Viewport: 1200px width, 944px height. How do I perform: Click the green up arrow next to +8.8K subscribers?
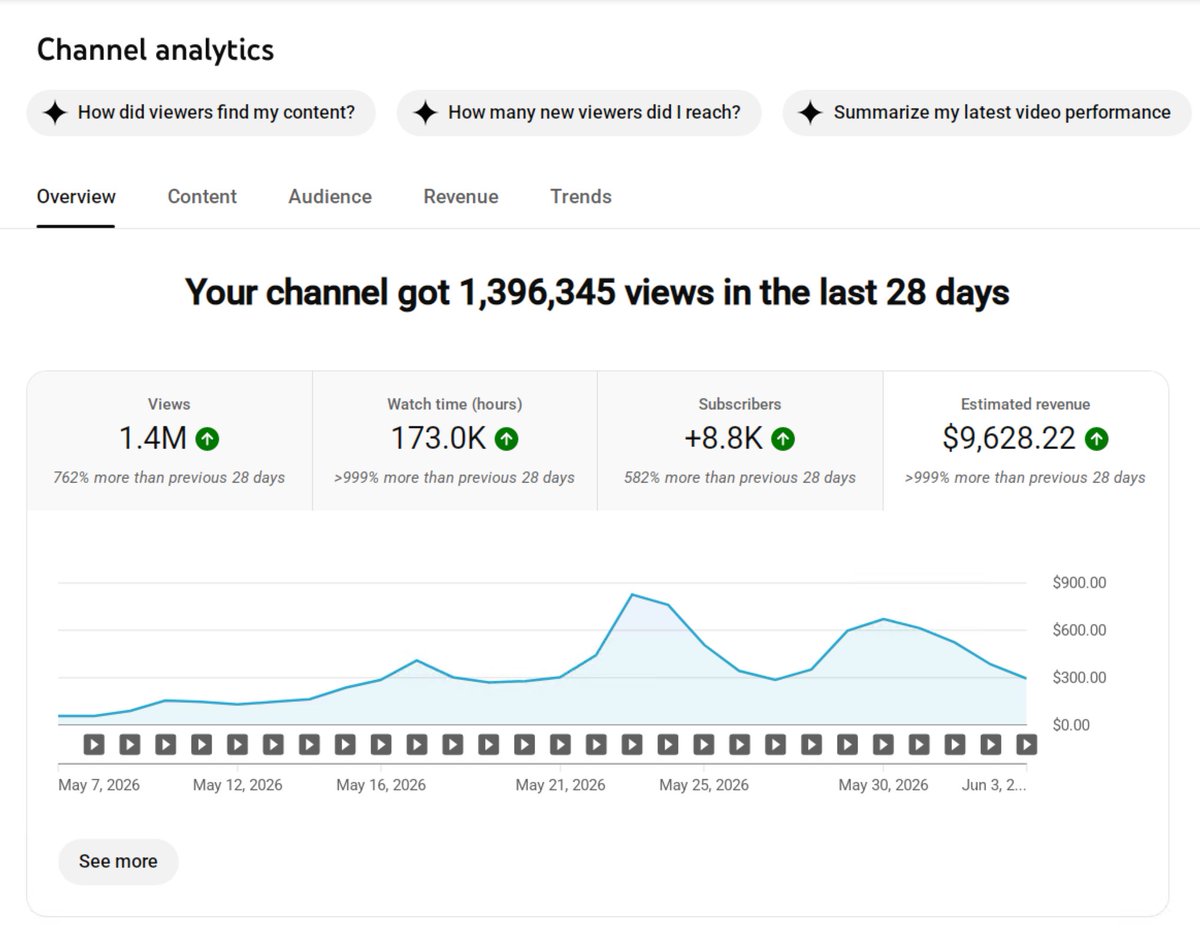pyautogui.click(x=783, y=438)
